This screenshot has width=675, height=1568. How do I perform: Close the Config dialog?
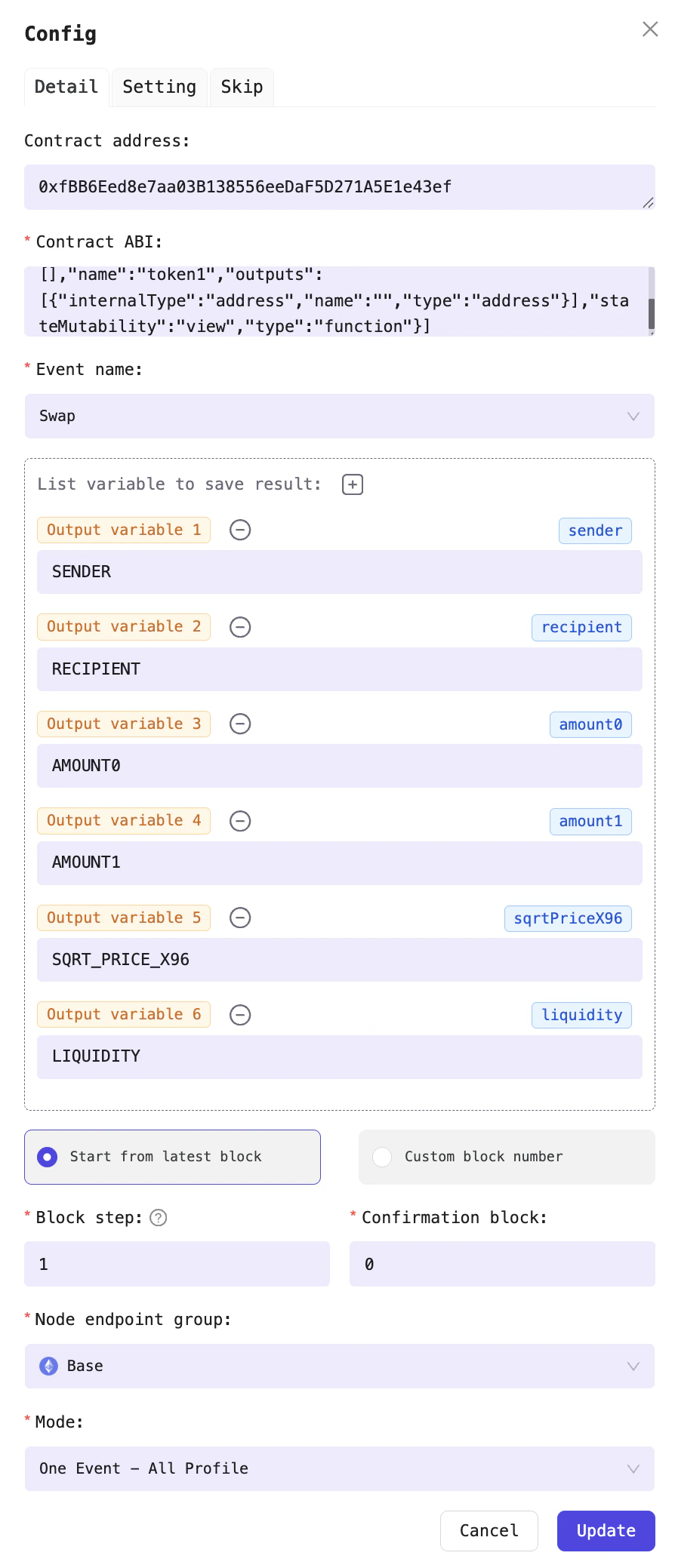coord(650,29)
